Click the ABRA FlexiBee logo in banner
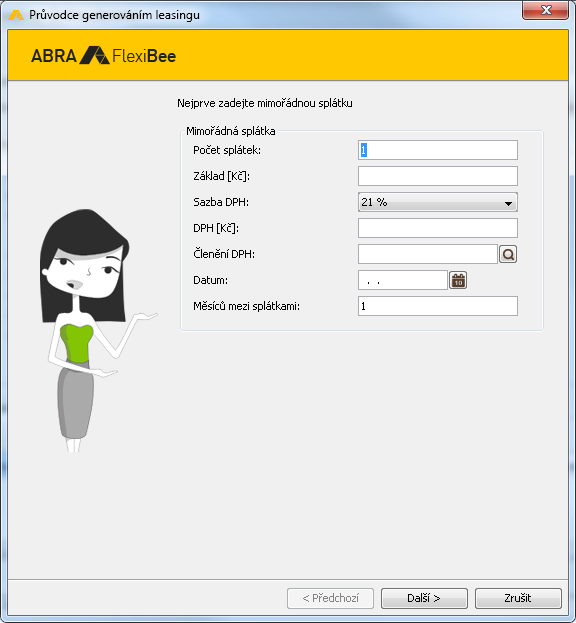 103,56
